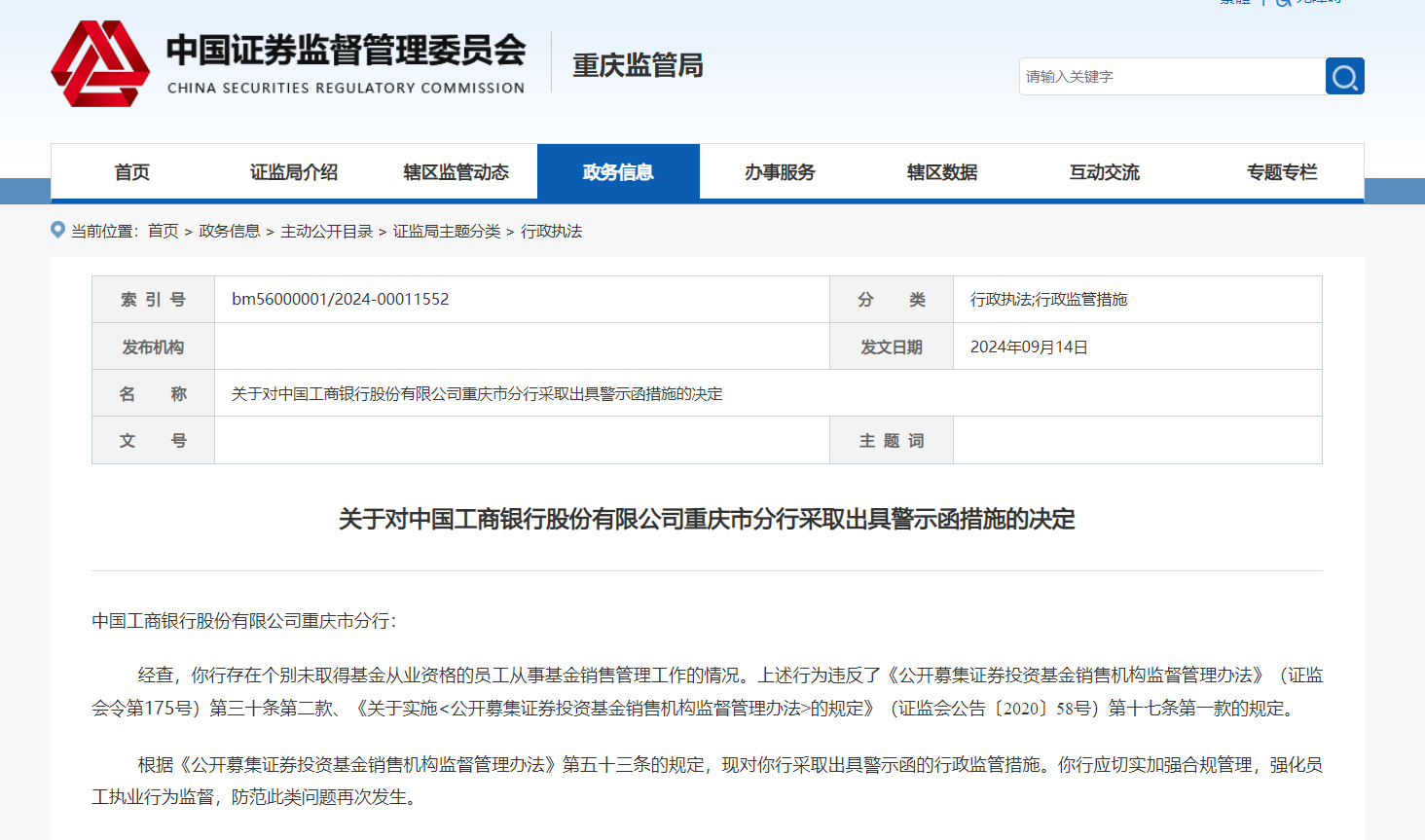Click the 重庆监管局 header title

(x=637, y=65)
